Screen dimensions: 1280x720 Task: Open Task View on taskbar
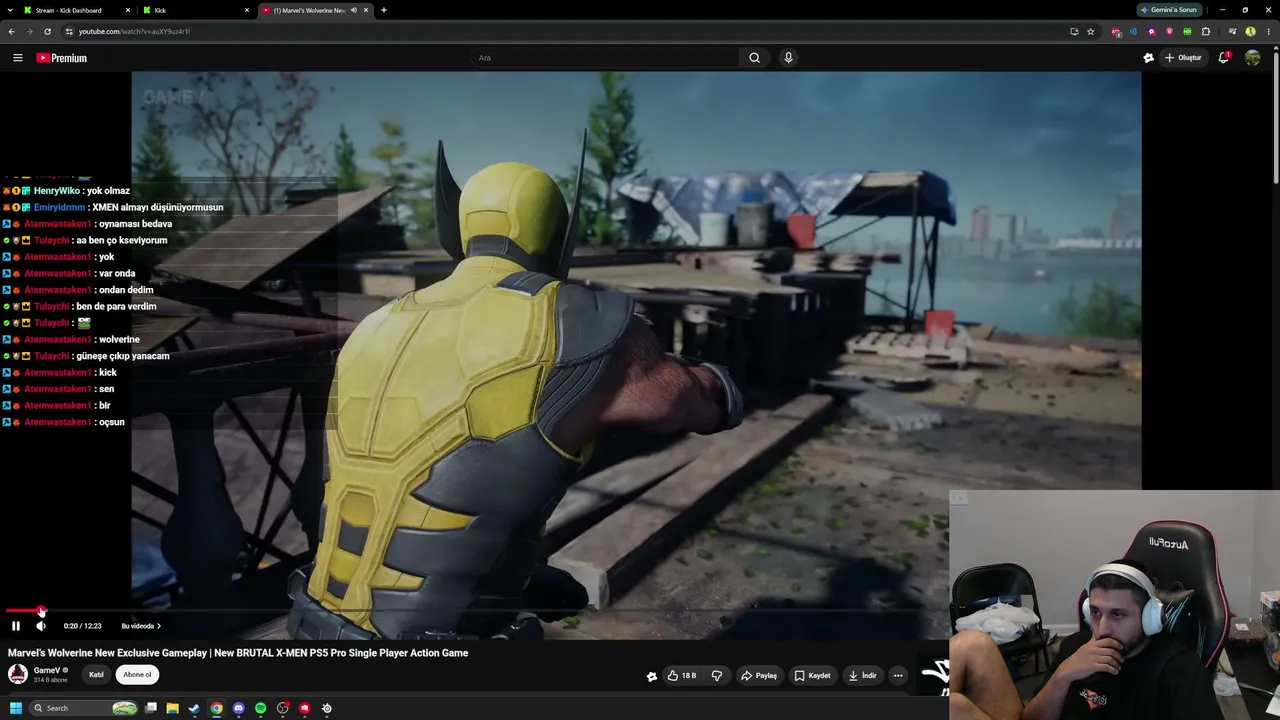tap(151, 708)
